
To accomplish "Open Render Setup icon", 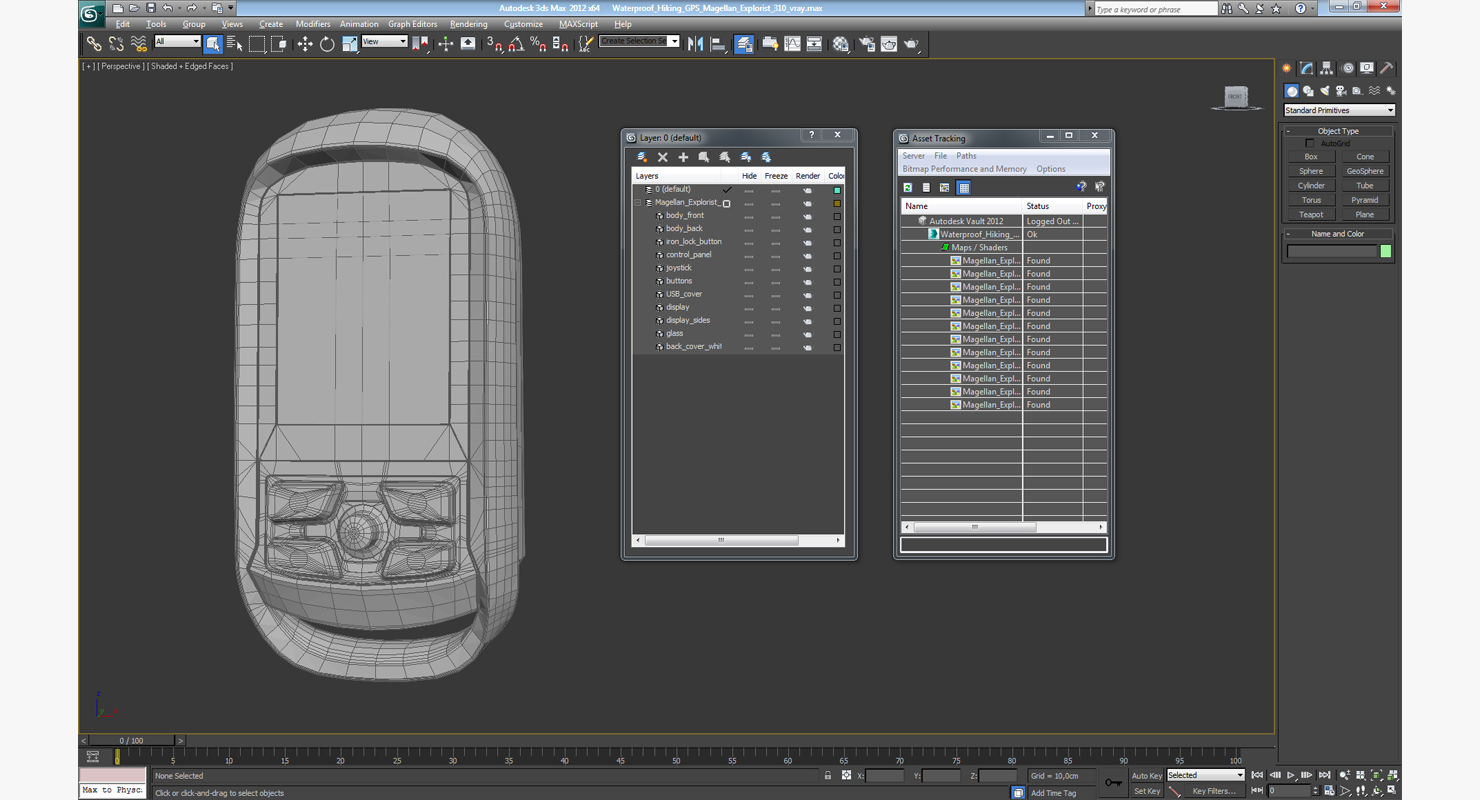I will pyautogui.click(x=866, y=44).
